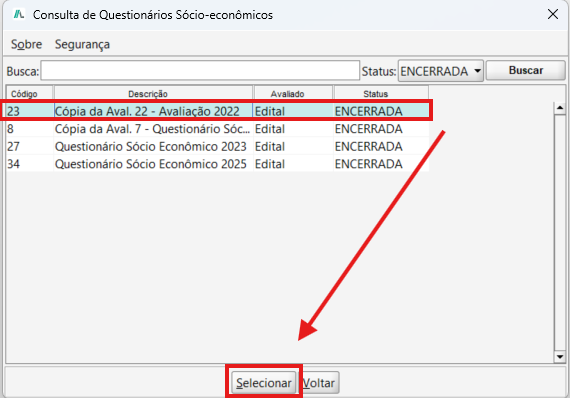Click ENCERRADA status cell in row 27
Viewport: 570px width, 398px height.
coord(381,146)
